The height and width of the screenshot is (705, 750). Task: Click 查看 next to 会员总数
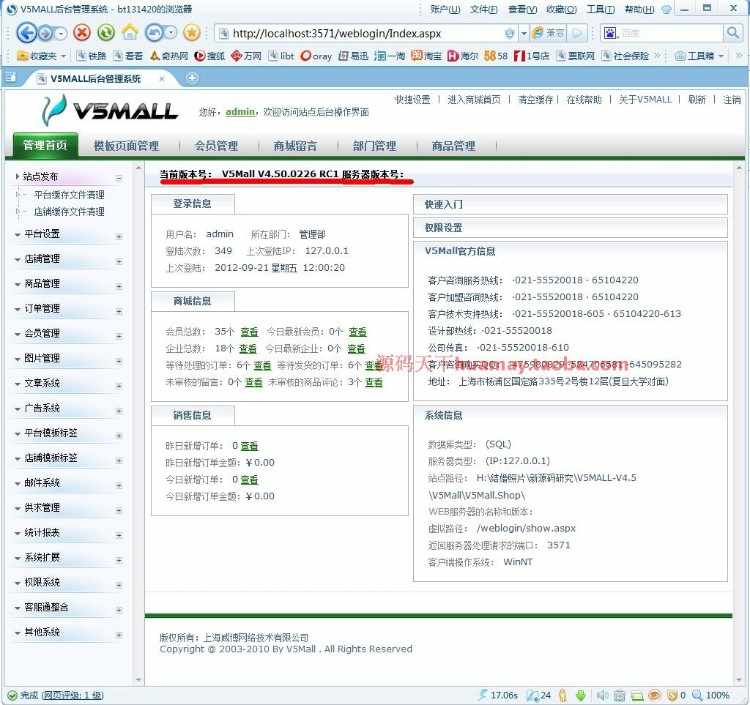249,331
